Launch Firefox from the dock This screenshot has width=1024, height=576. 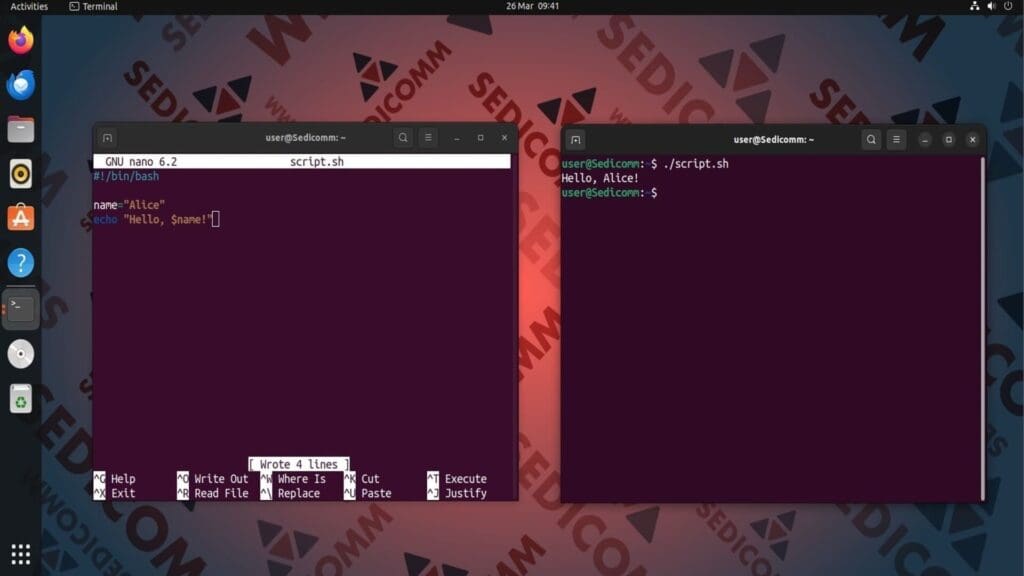click(20, 40)
